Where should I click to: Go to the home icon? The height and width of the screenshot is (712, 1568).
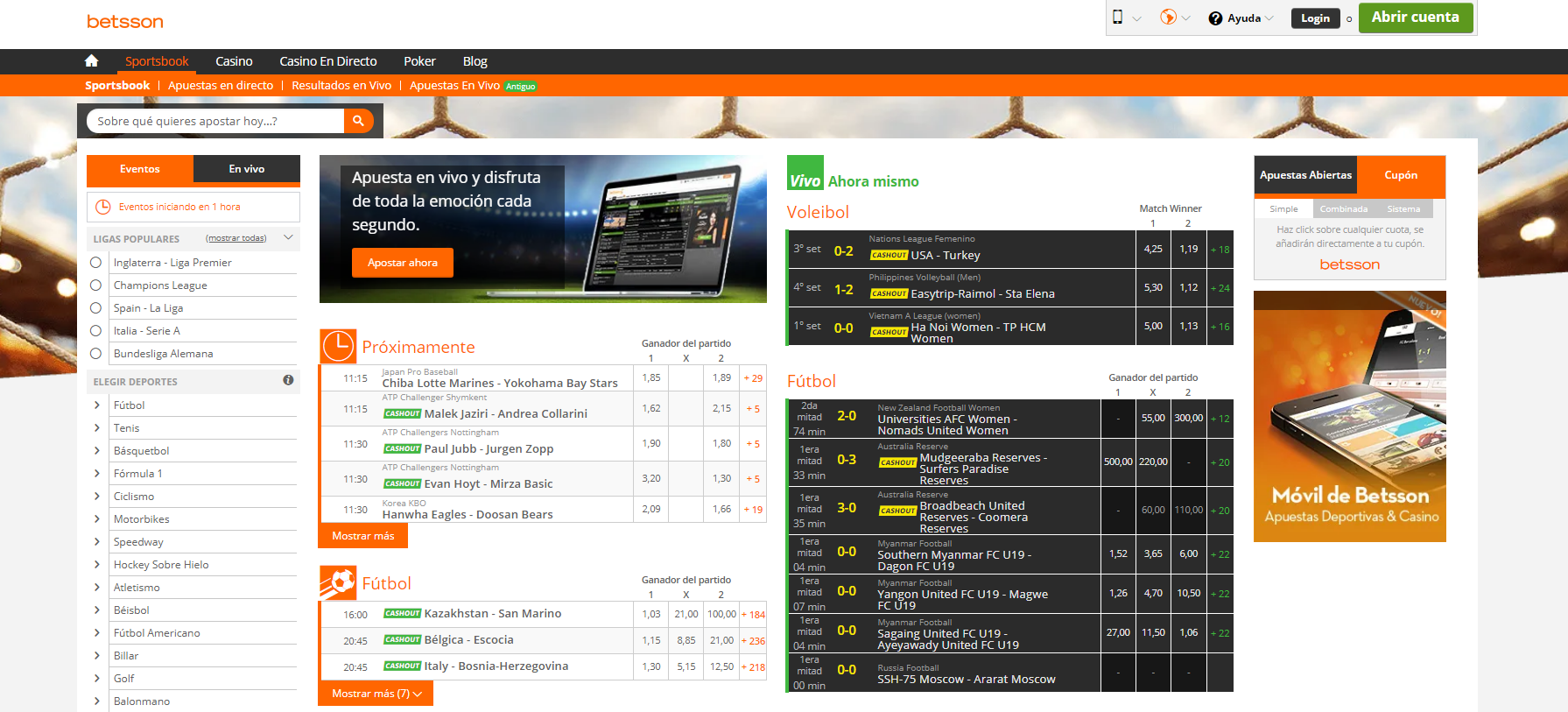tap(91, 60)
